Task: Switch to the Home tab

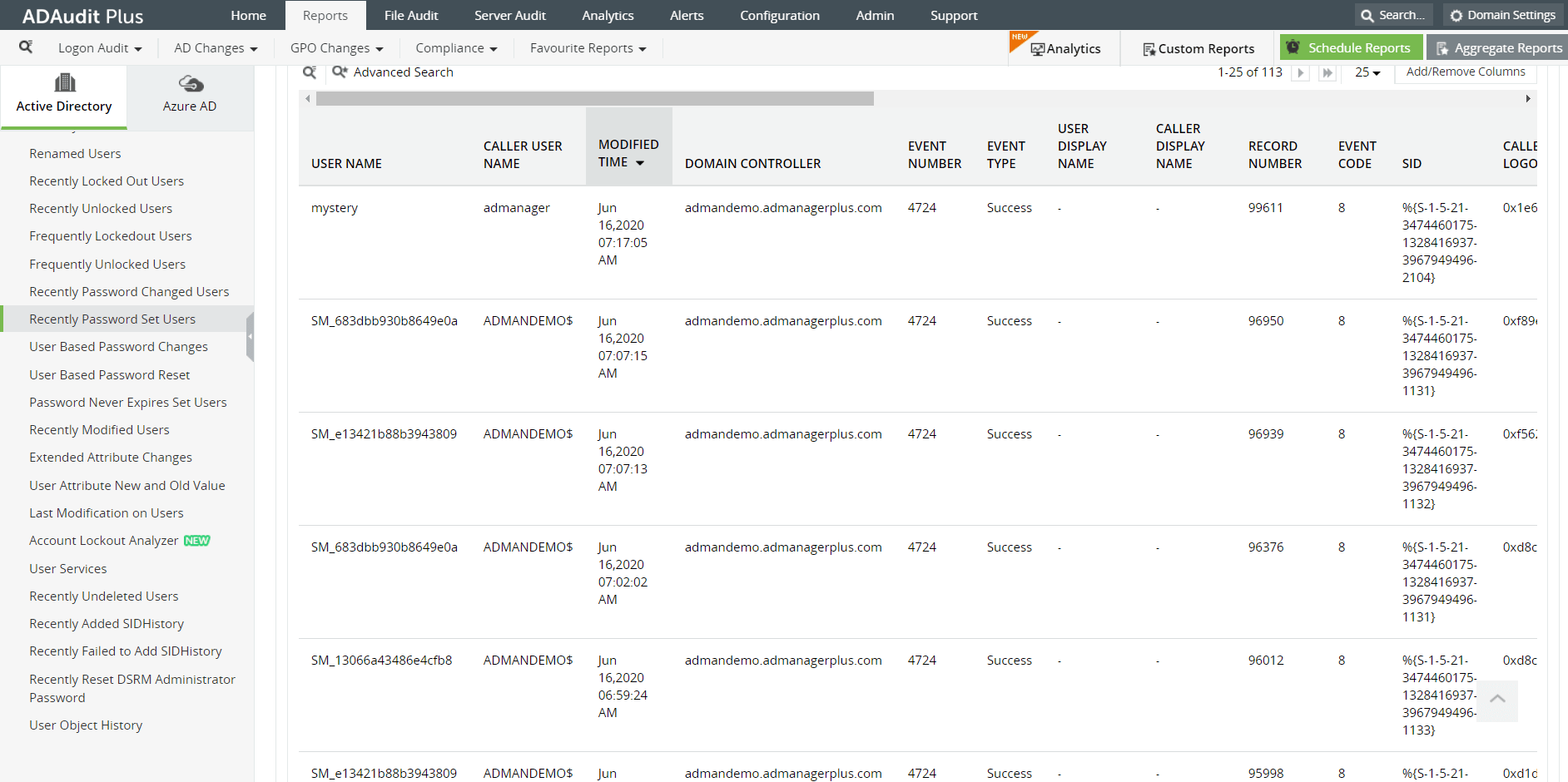Action: pyautogui.click(x=249, y=15)
